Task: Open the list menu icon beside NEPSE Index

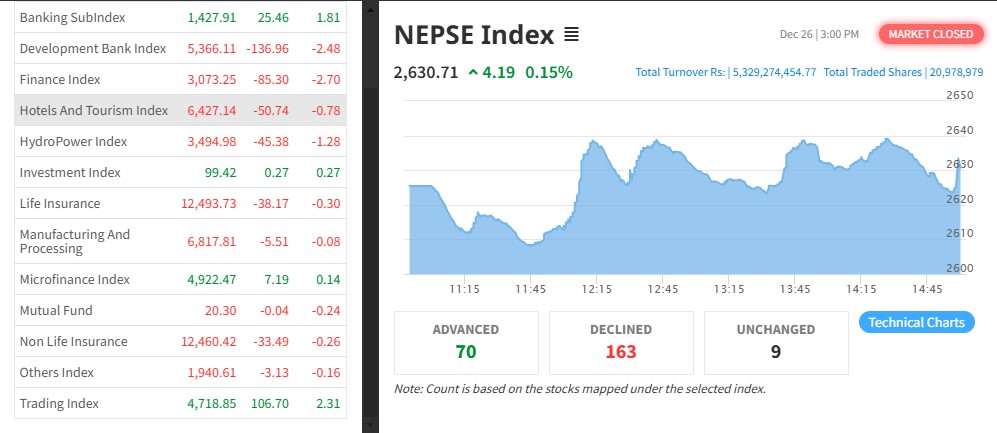Action: (571, 35)
